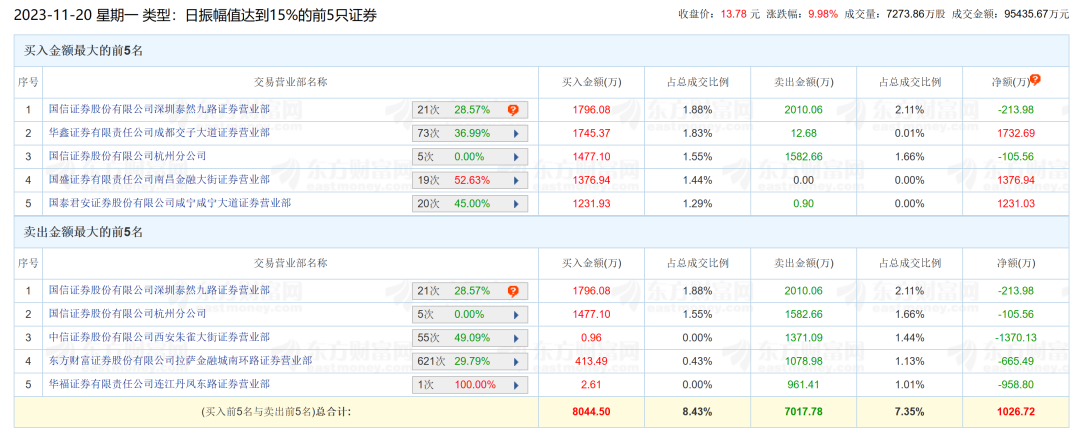Expand the 73次 36.99% stats dropdown
The height and width of the screenshot is (436, 1080).
pos(515,133)
